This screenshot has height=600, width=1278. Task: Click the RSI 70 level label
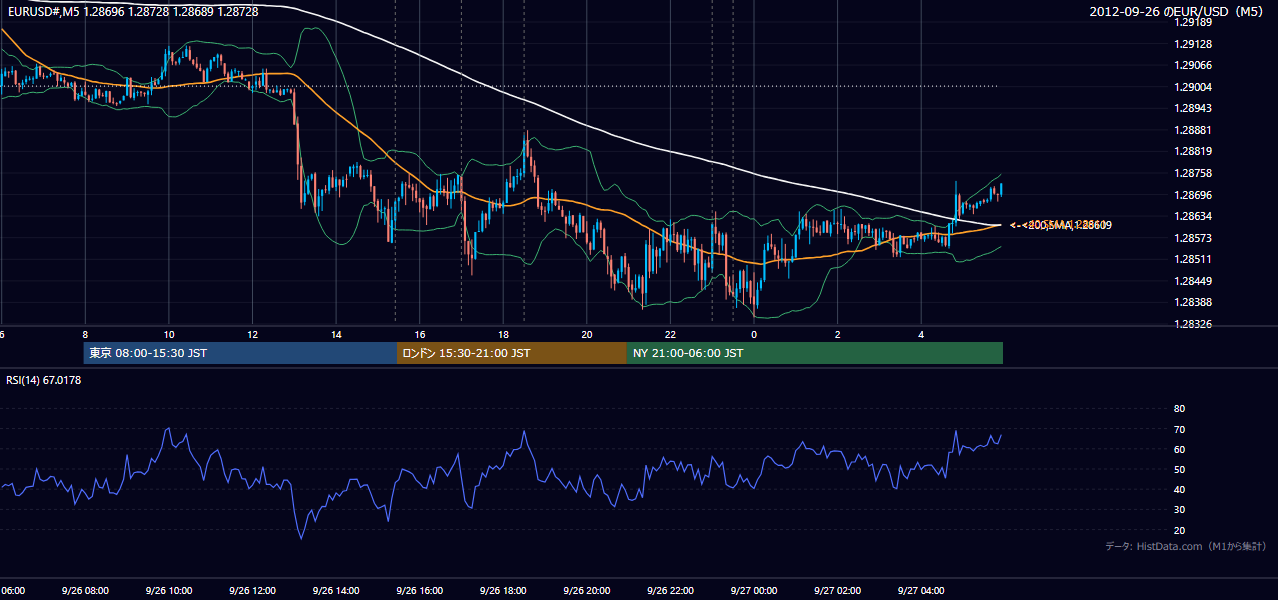1179,429
